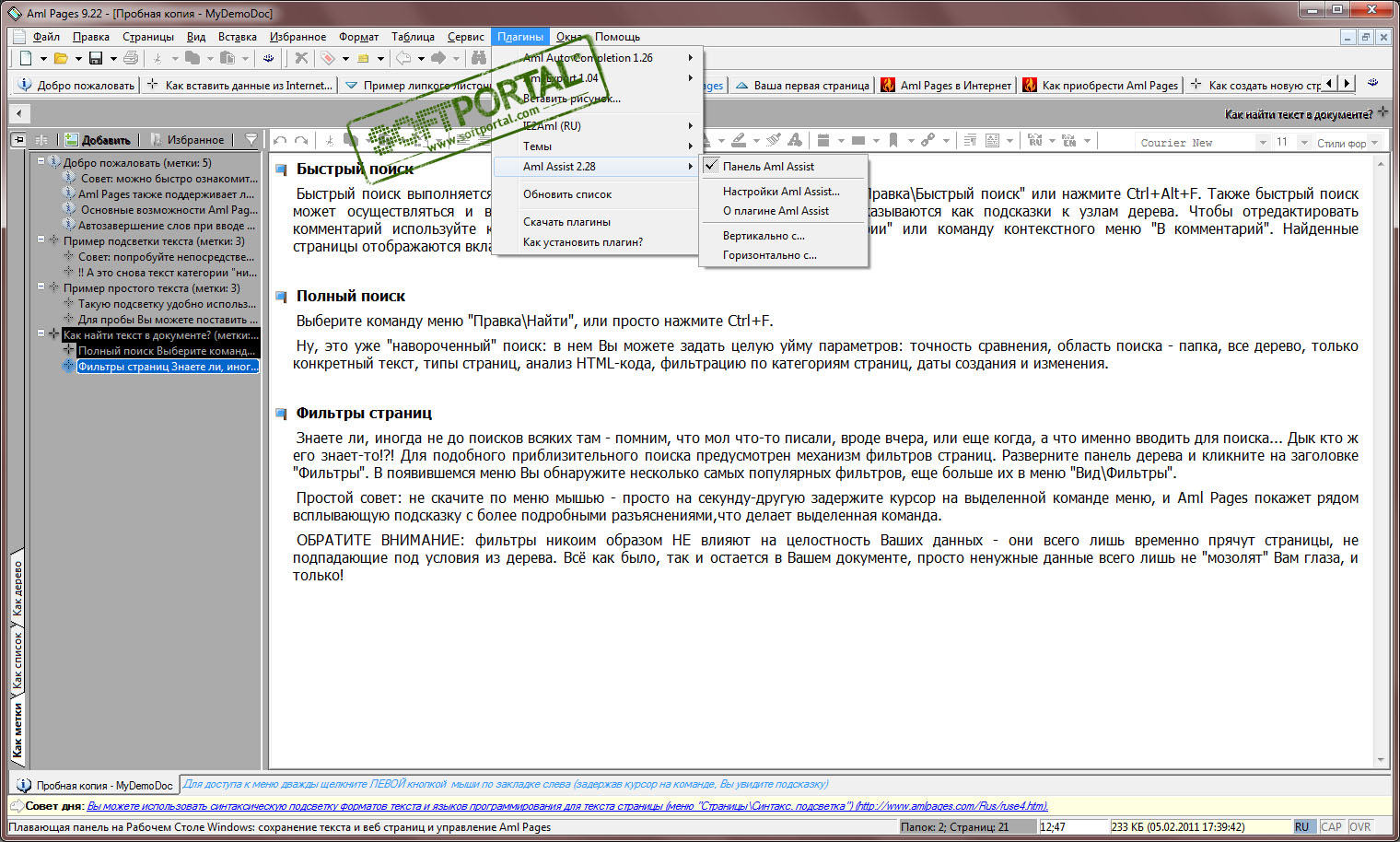Toggle the CAP indicator in status bar

(1331, 827)
